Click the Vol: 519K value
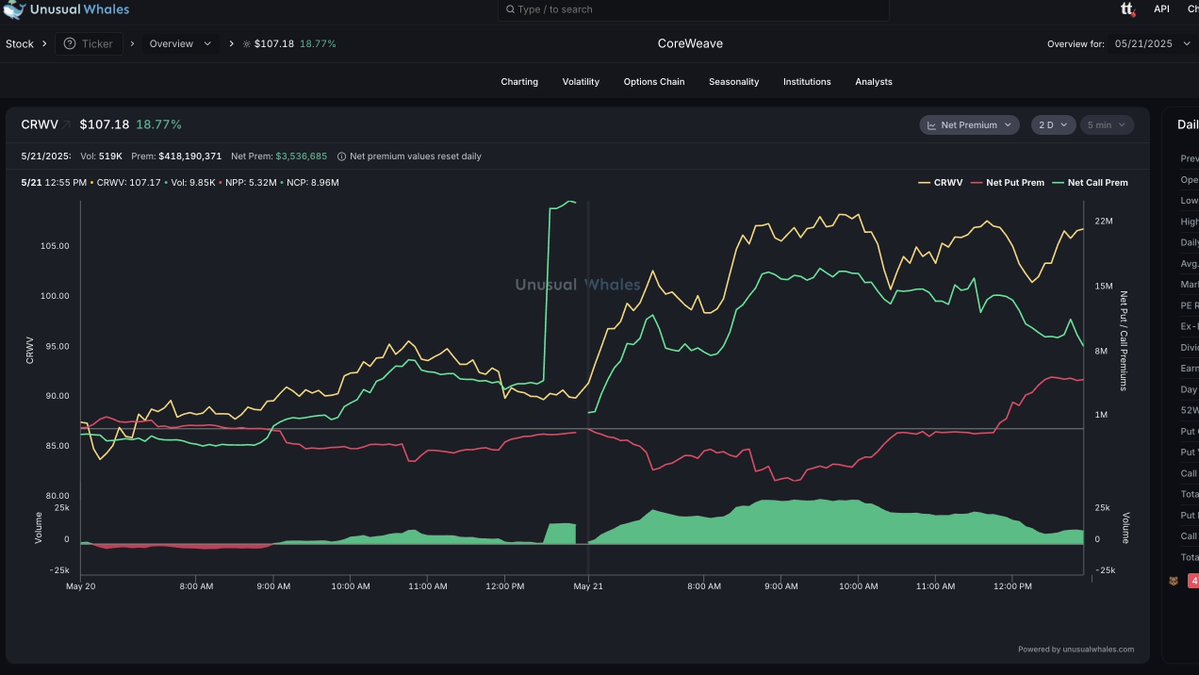This screenshot has height=675, width=1199. pos(101,157)
